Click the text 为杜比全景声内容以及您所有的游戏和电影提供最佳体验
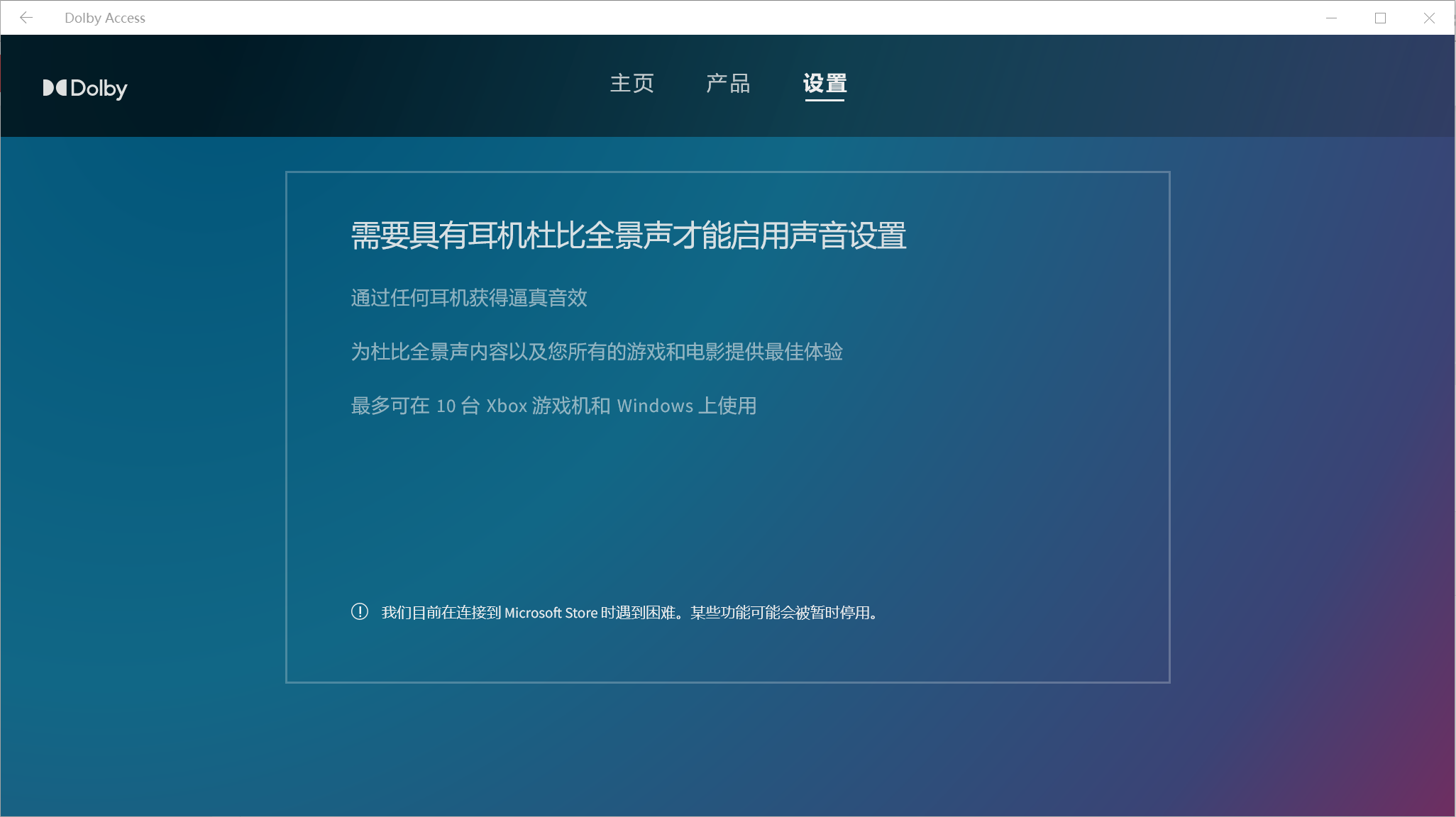 coord(597,352)
